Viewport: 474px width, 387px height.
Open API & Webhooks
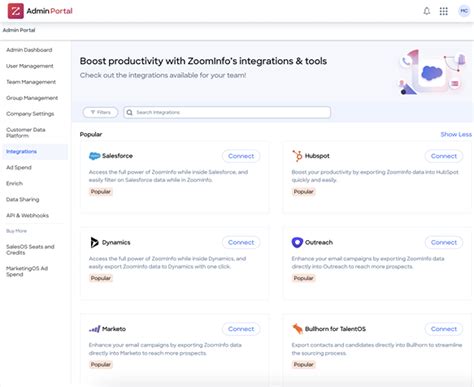pos(27,216)
